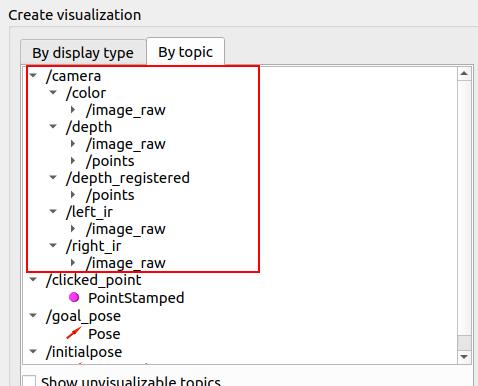This screenshot has height=386, width=478.
Task: Collapse the /camera topic tree
Action: click(33, 75)
